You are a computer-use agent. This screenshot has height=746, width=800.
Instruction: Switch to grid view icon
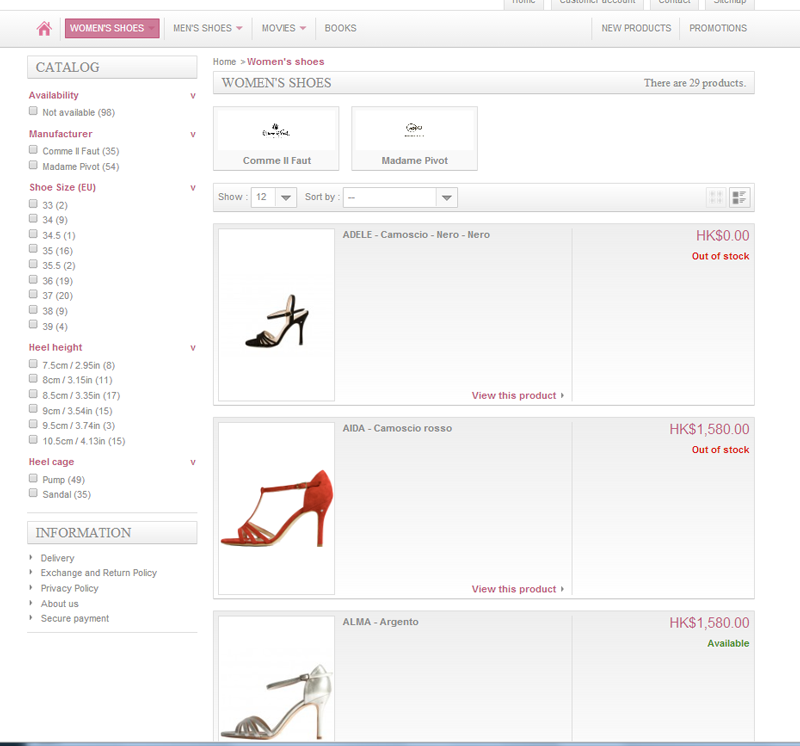pos(716,197)
